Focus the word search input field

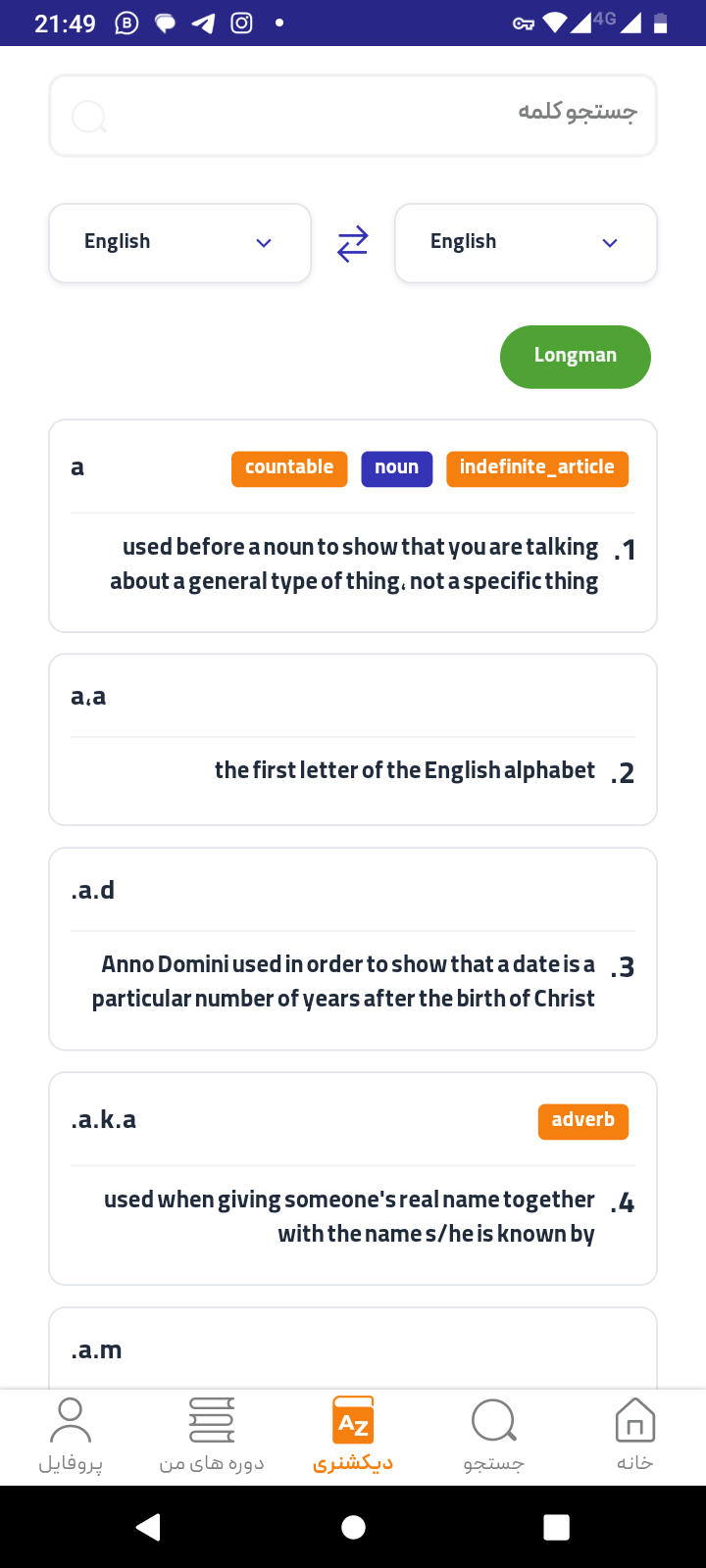[x=353, y=116]
